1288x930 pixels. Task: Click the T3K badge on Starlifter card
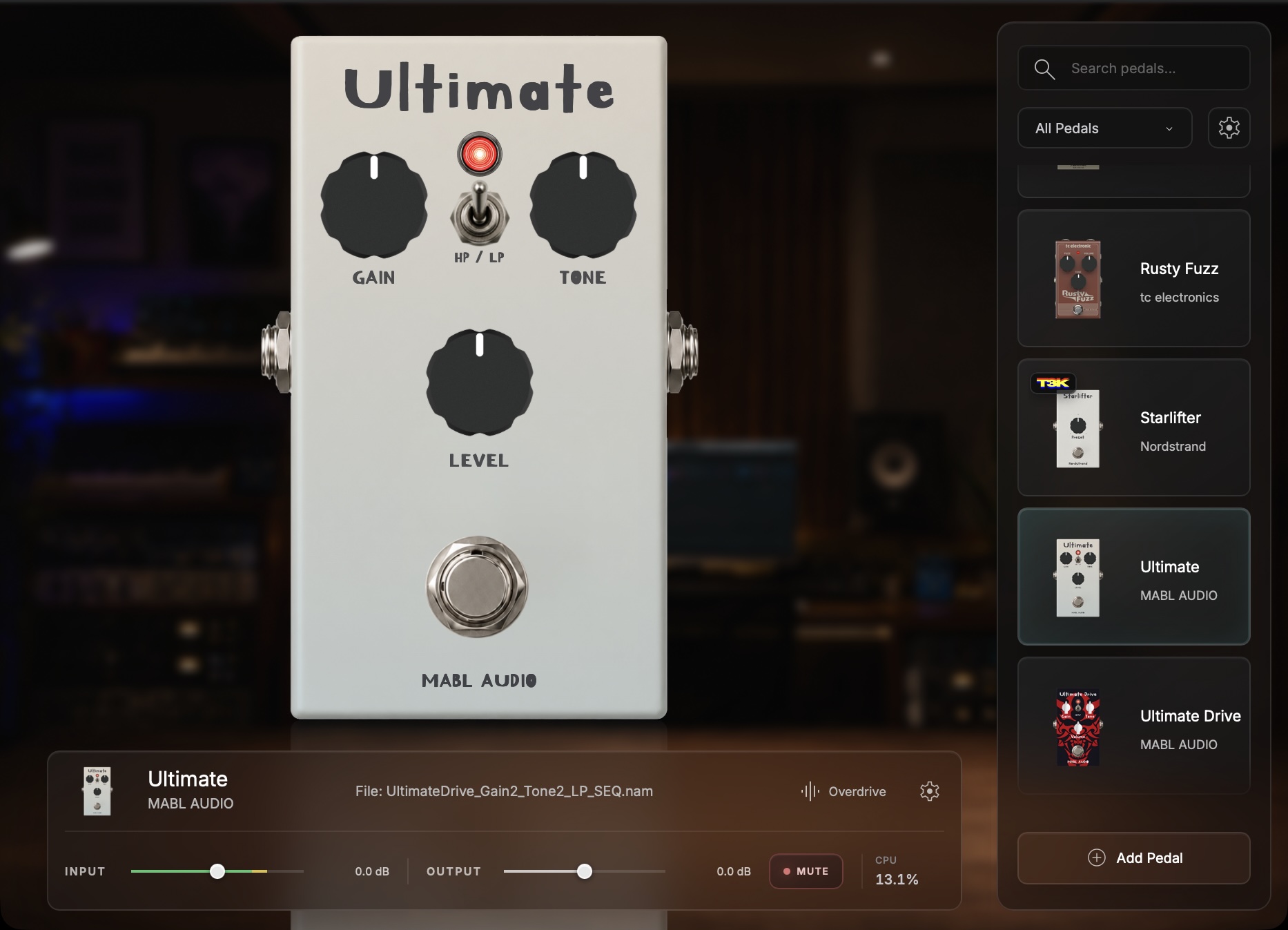(1053, 383)
